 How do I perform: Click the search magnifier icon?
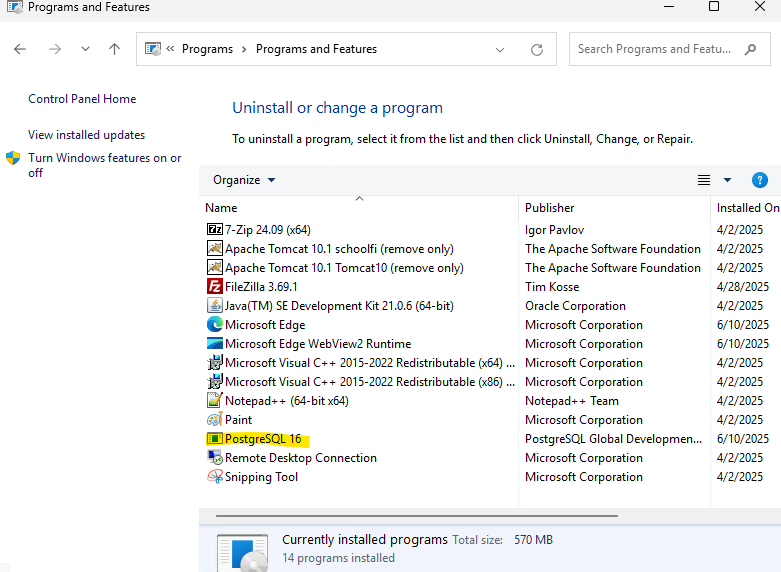click(750, 49)
